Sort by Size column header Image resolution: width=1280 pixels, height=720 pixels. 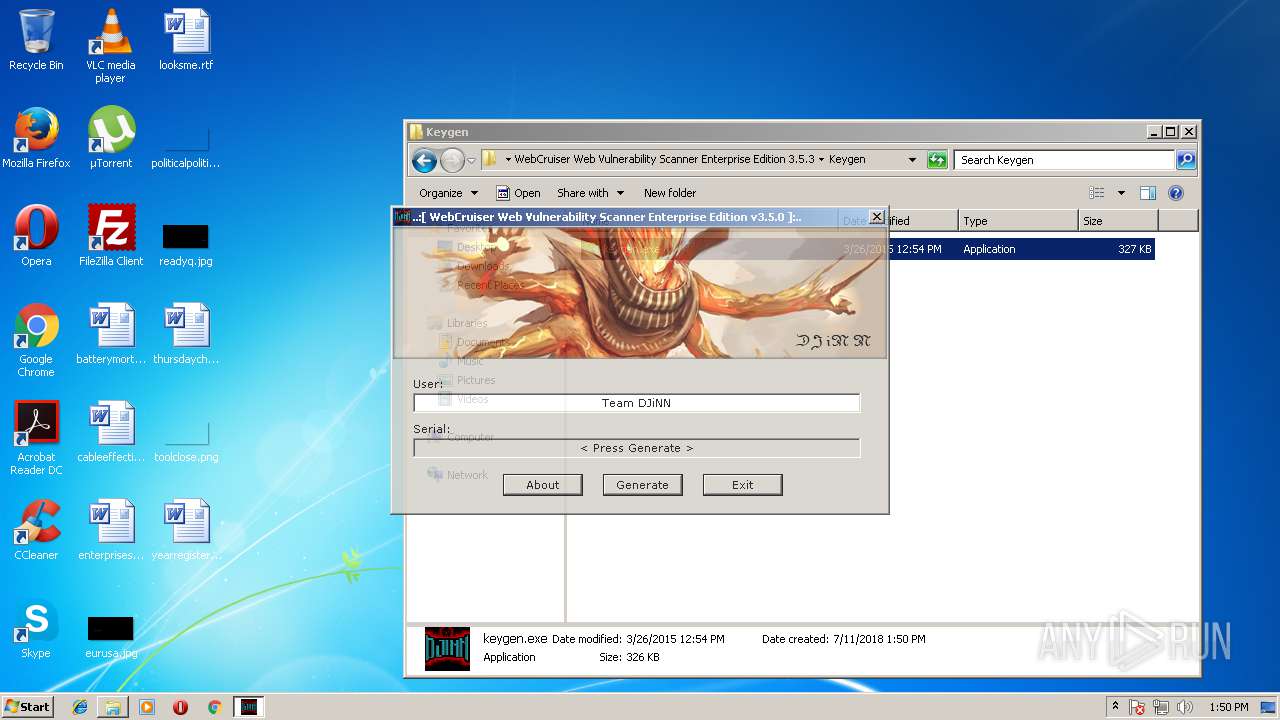[1118, 221]
